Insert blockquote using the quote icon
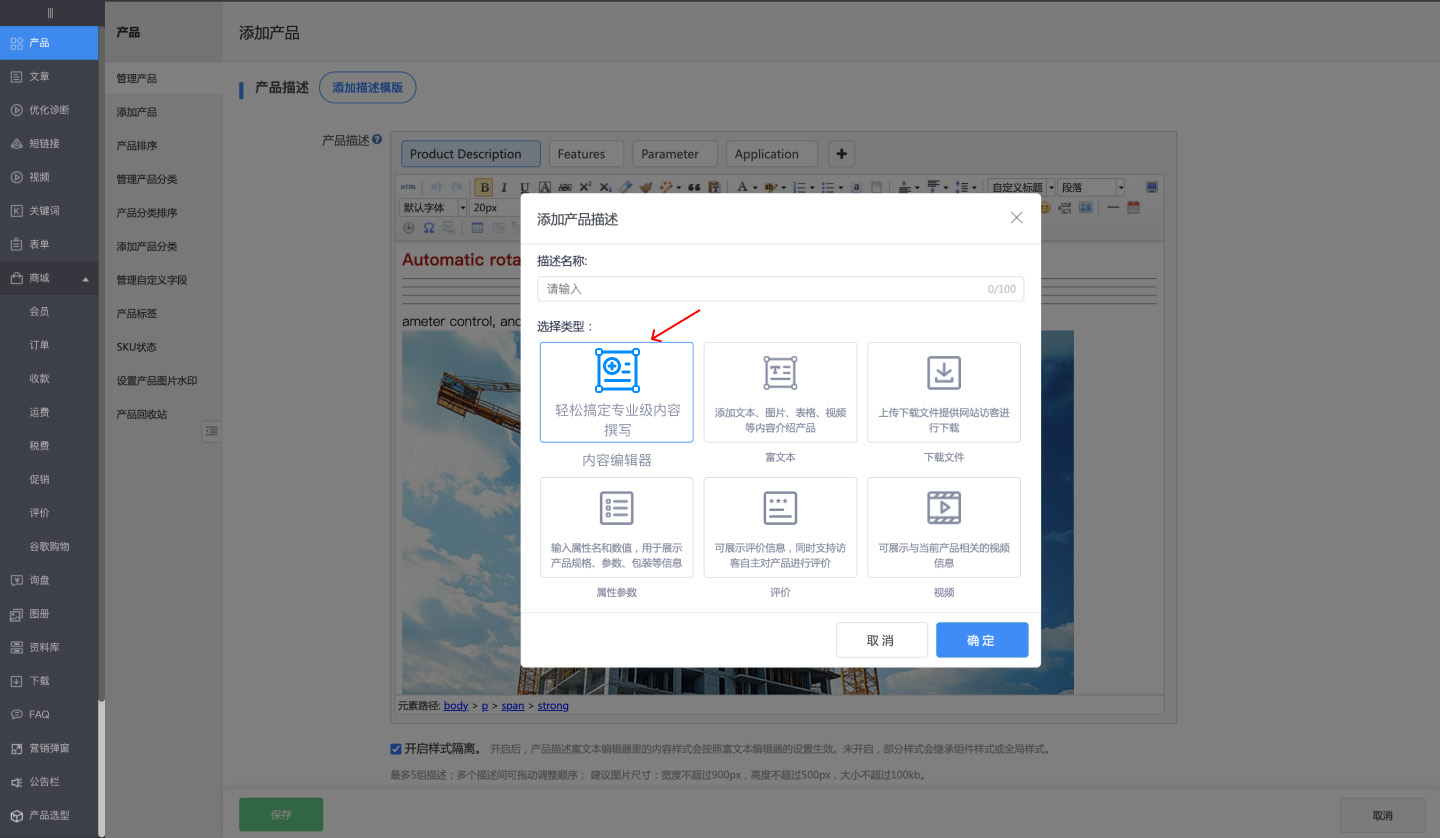 [693, 187]
